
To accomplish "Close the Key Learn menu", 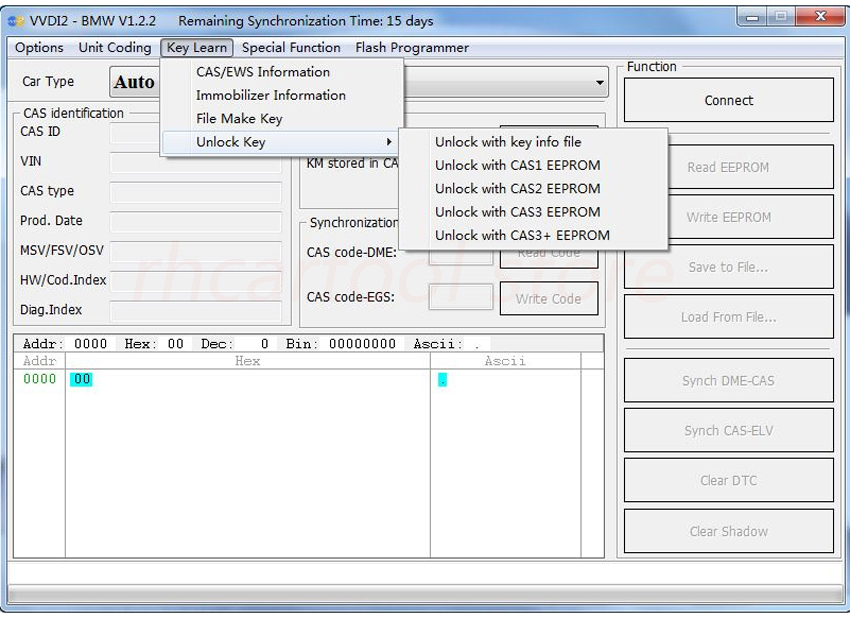I will [197, 48].
